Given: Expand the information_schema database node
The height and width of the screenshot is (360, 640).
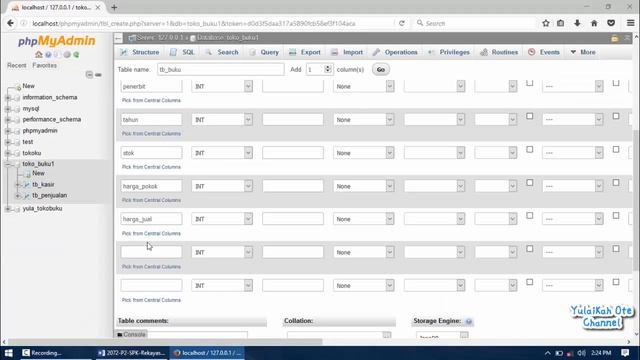Looking at the screenshot, I should (8, 98).
